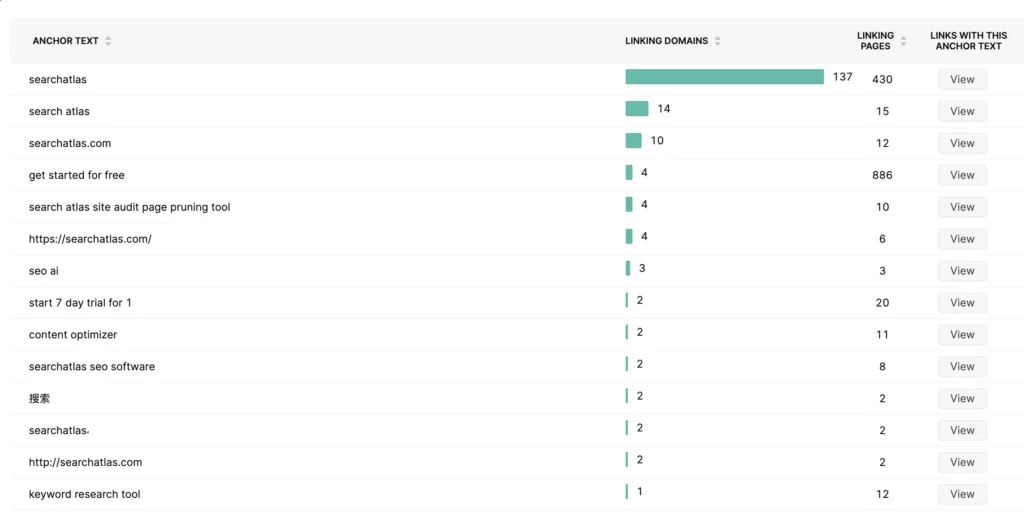
Task: Open View for 'start 7 day trial for 1'
Action: coord(962,303)
